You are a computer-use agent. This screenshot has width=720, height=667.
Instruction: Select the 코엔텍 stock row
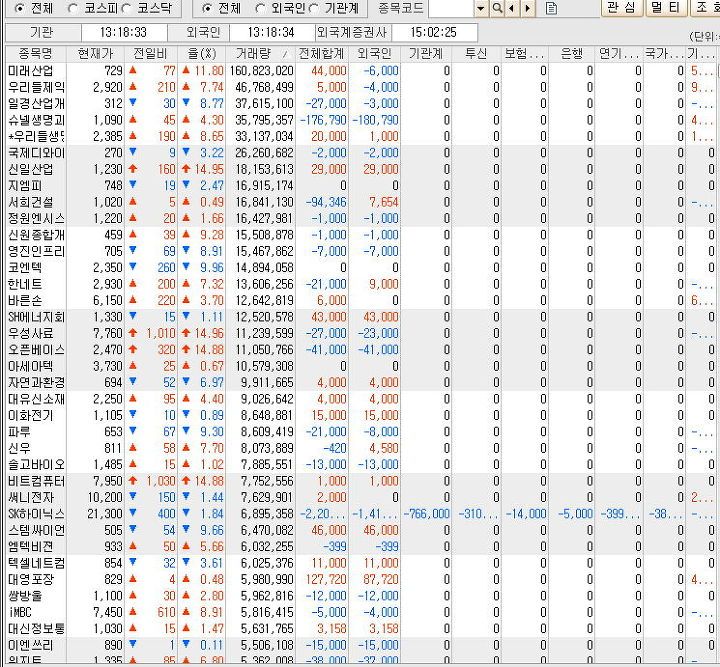coord(360,268)
